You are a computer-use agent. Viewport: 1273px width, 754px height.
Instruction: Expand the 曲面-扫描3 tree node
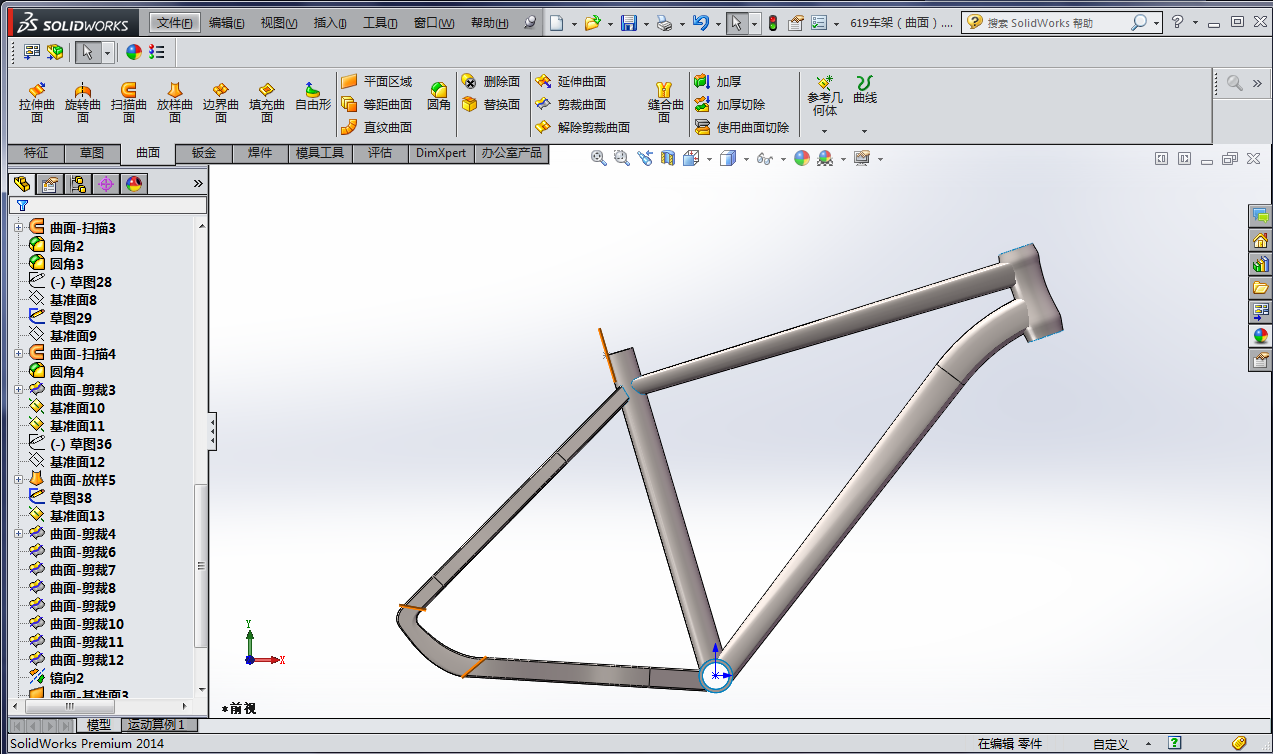point(18,228)
